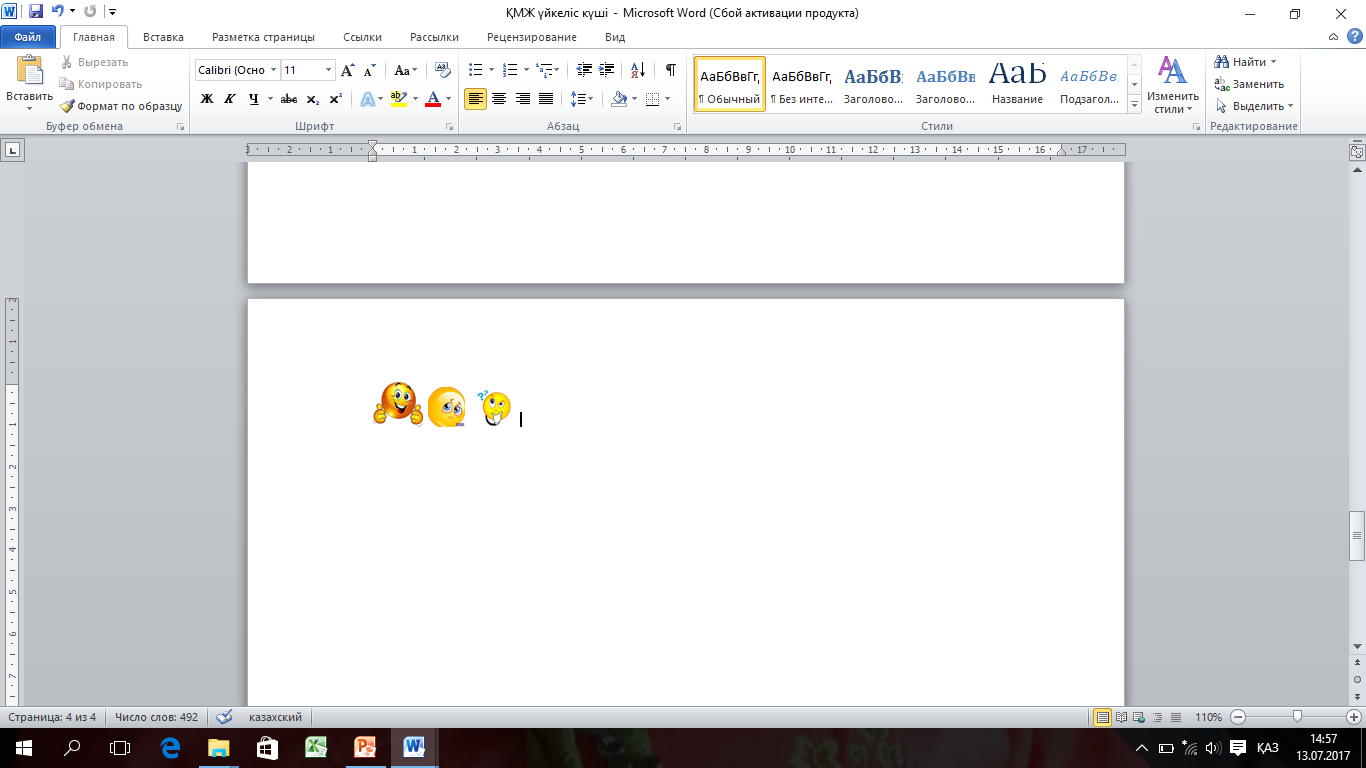Open Excel from the taskbar
The width and height of the screenshot is (1366, 768).
point(316,747)
